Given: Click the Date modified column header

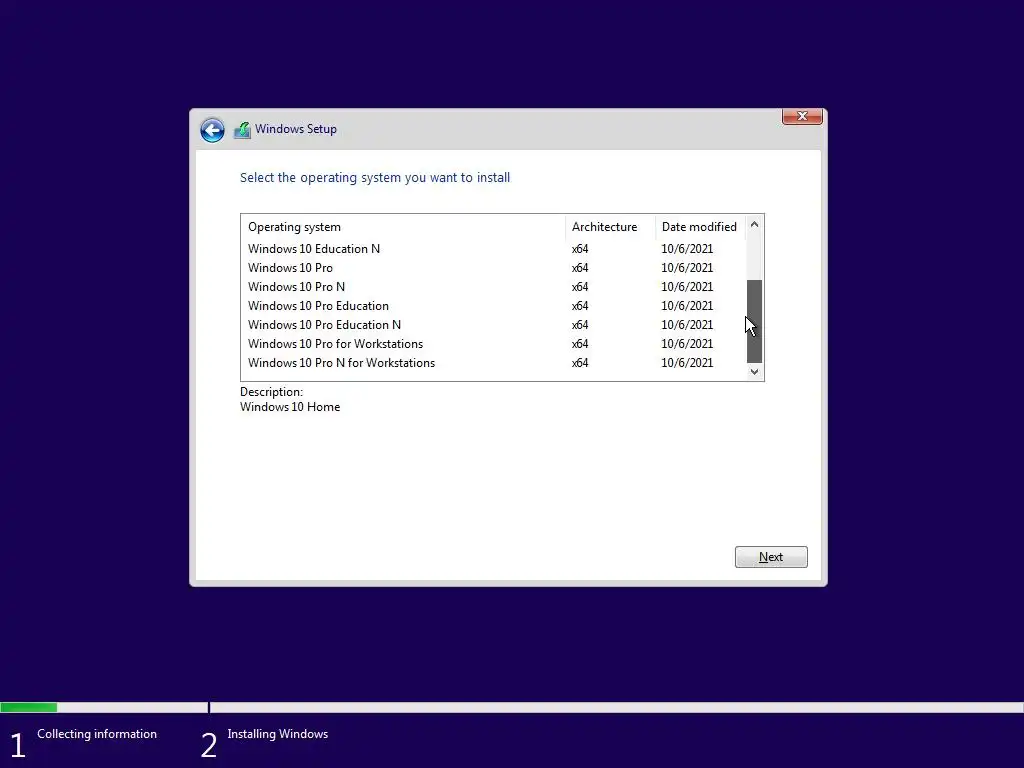Looking at the screenshot, I should pos(700,227).
